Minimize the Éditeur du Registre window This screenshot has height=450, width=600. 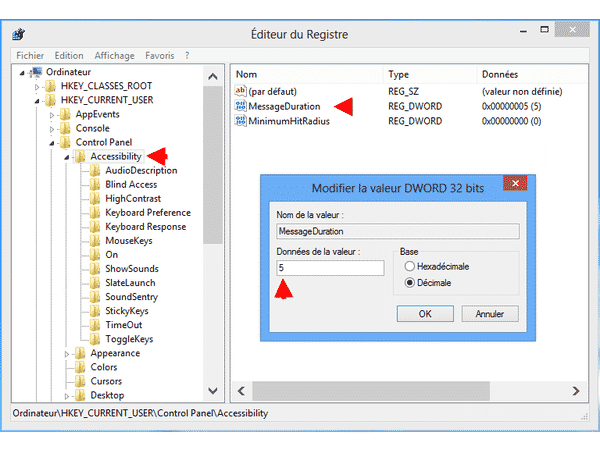(x=523, y=30)
